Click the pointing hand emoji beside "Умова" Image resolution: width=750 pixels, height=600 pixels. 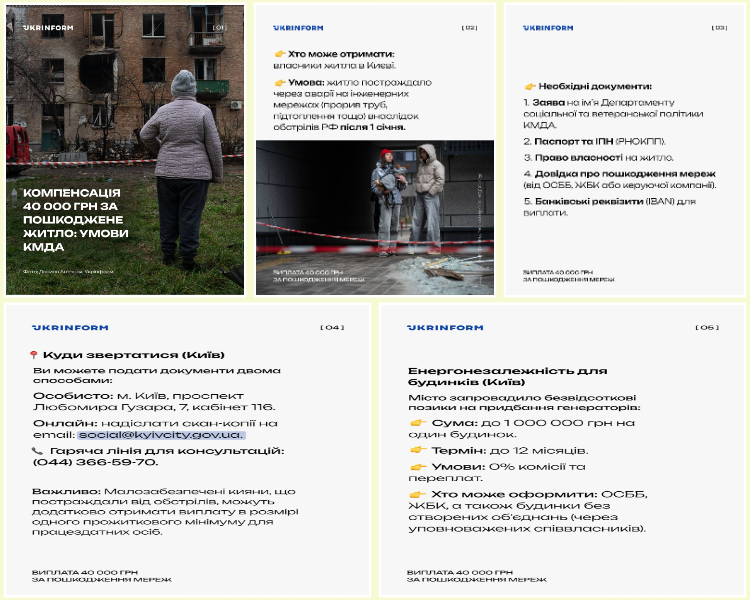point(280,82)
